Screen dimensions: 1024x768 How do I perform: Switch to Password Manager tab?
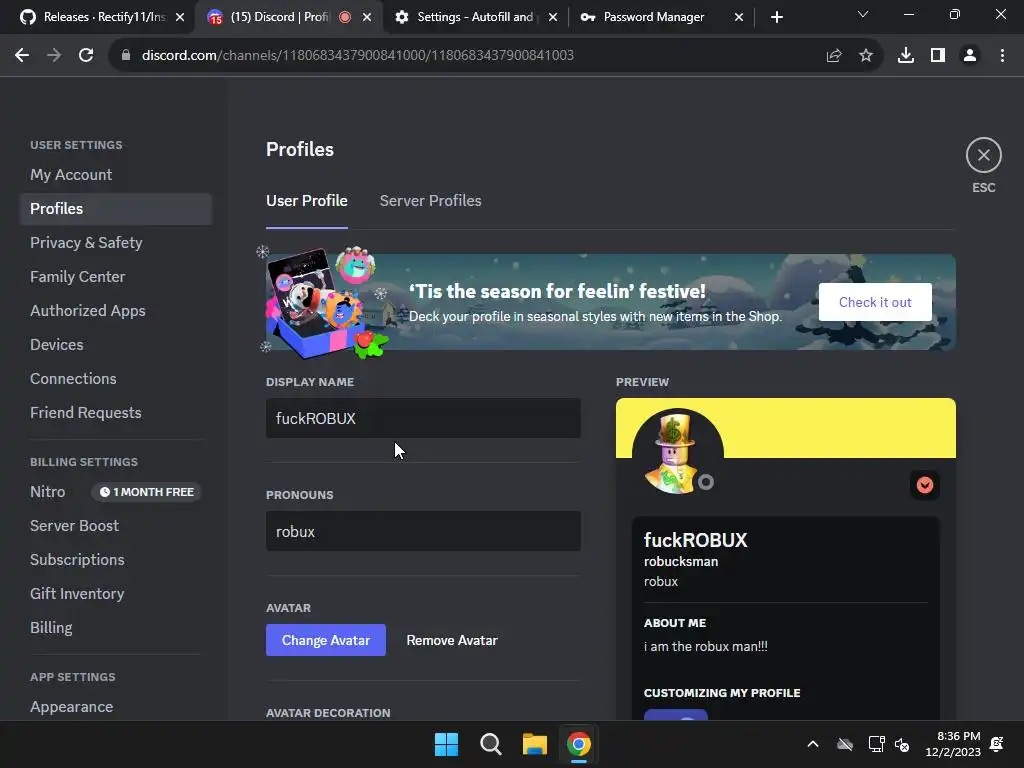point(654,17)
